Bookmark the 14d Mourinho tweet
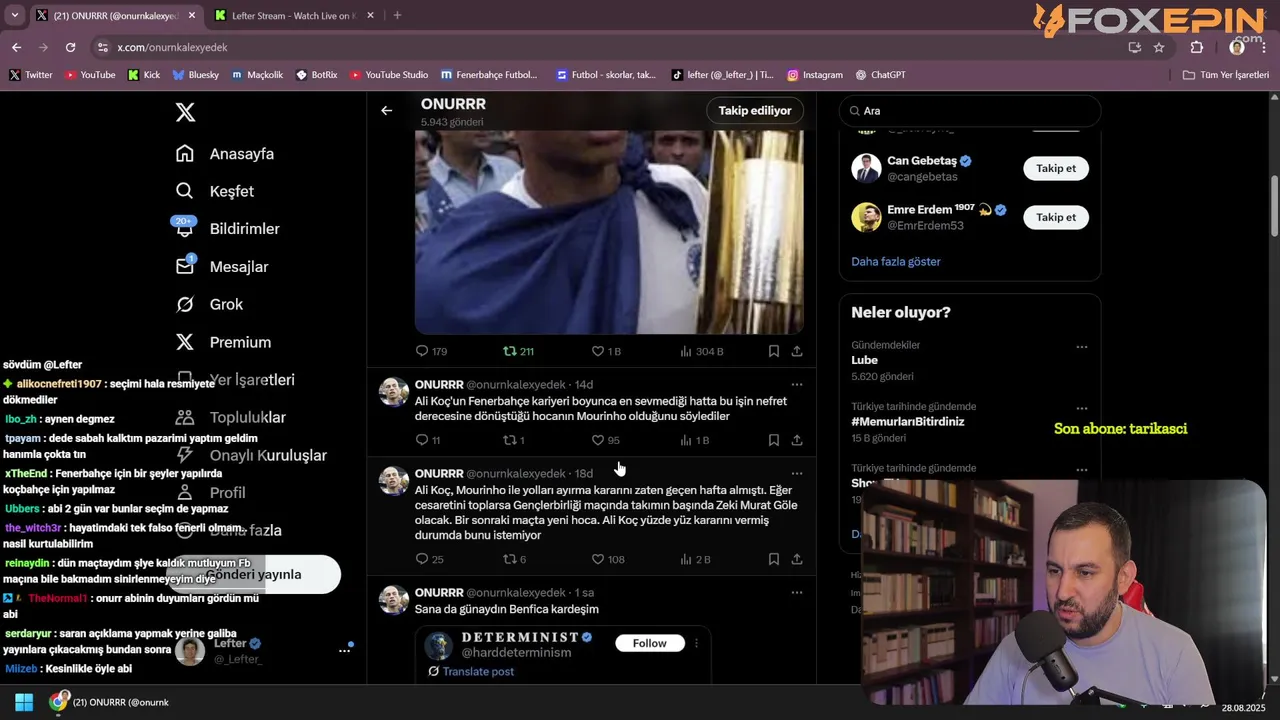Image resolution: width=1280 pixels, height=720 pixels. point(774,440)
